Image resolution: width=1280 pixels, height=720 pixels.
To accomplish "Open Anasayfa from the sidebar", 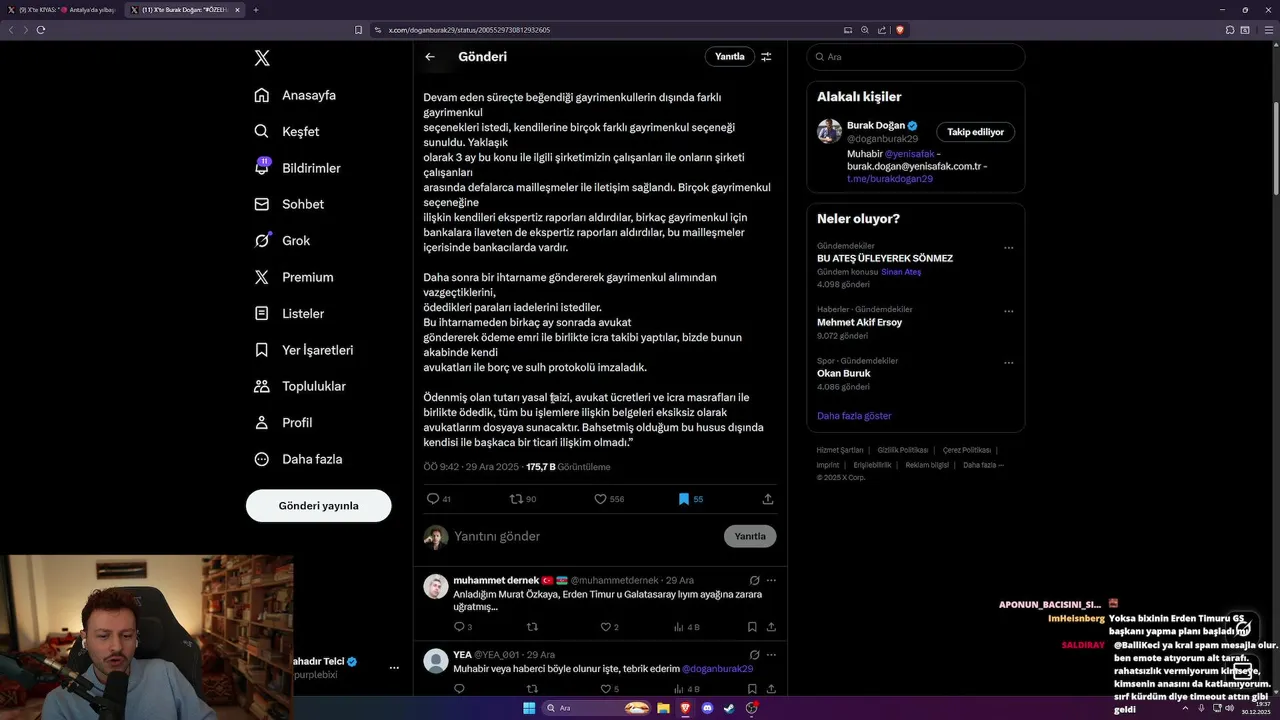I will 295,95.
